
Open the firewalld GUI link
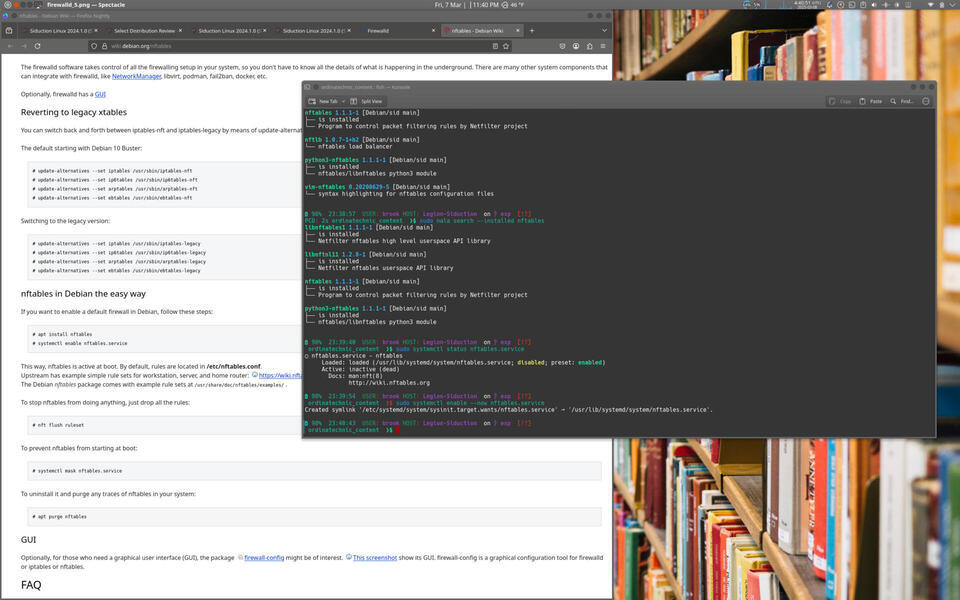click(x=100, y=94)
